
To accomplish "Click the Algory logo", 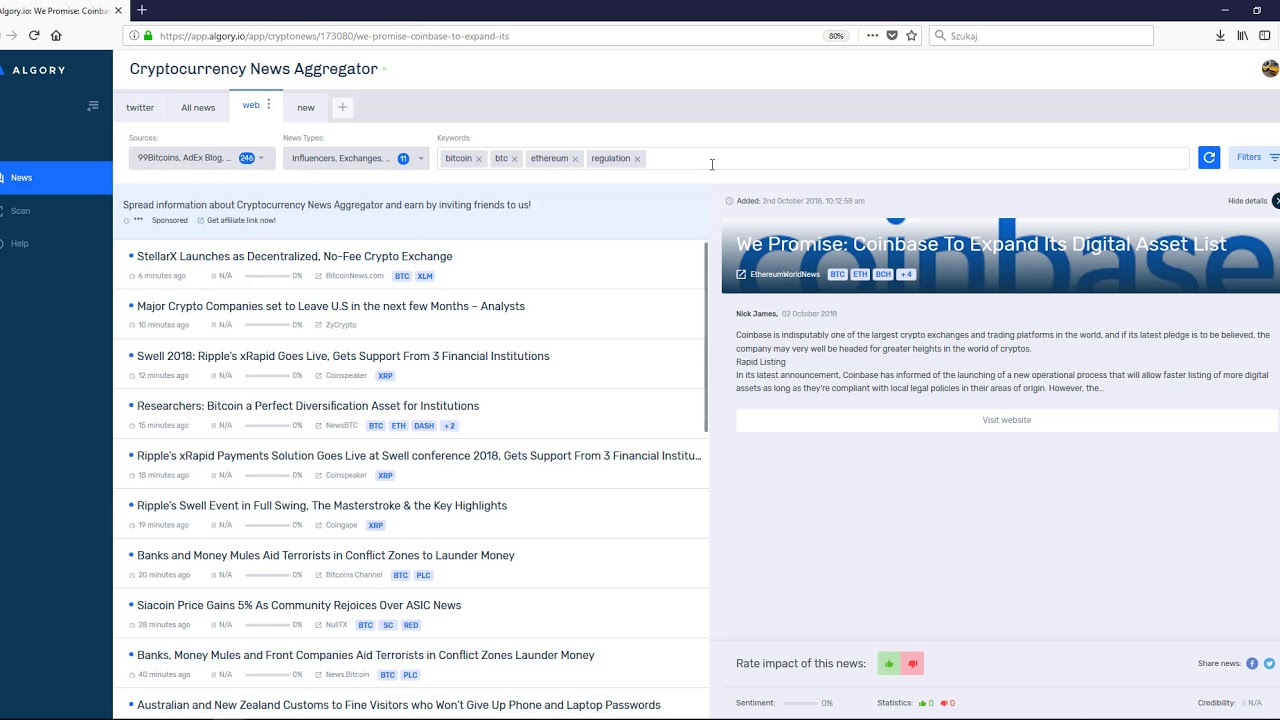I will [33, 70].
